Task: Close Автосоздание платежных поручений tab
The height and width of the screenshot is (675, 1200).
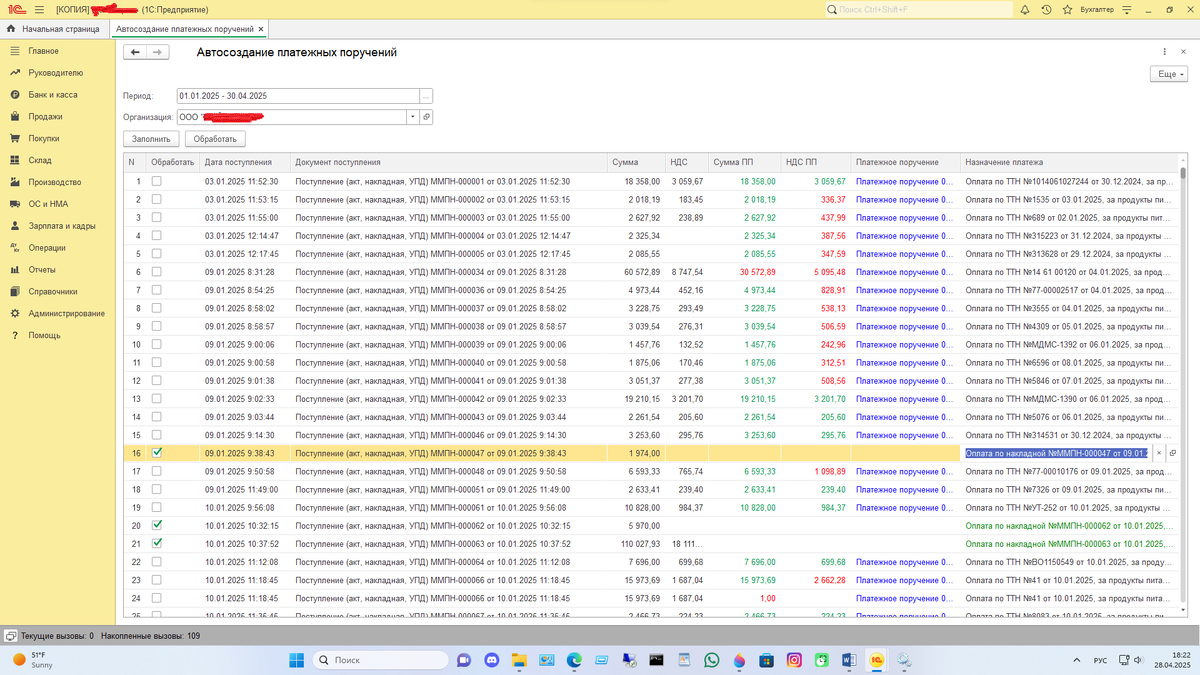Action: point(261,29)
